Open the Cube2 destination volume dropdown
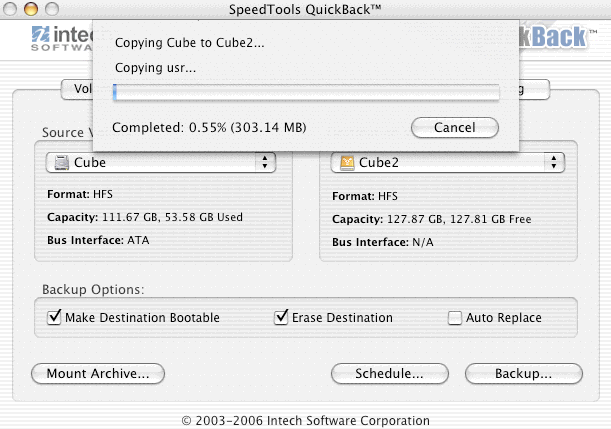 pos(447,162)
